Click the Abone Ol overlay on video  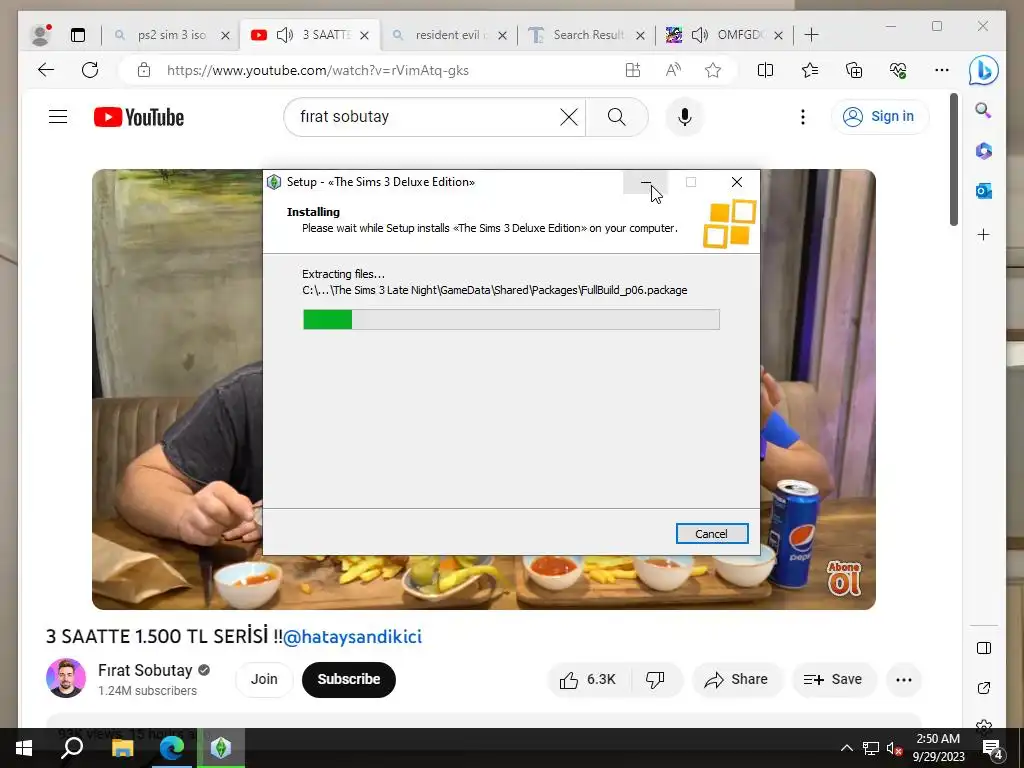click(x=844, y=579)
